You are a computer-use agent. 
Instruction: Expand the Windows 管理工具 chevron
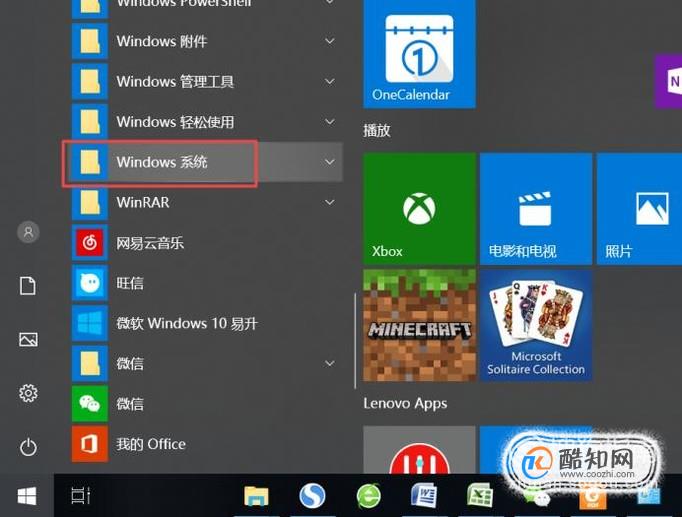(330, 82)
